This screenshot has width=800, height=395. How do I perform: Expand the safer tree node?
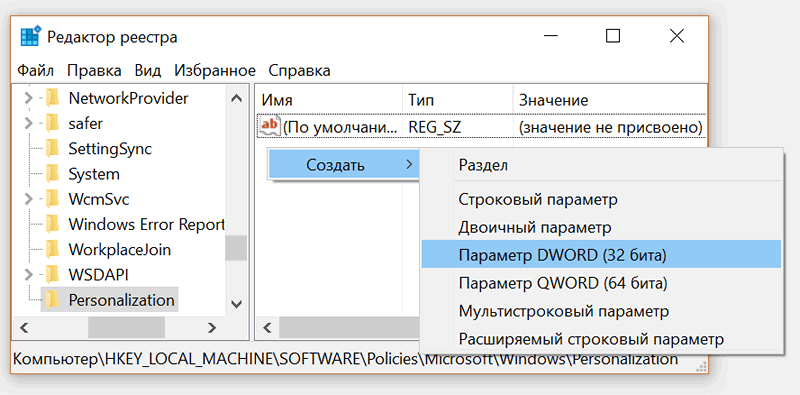[29, 124]
